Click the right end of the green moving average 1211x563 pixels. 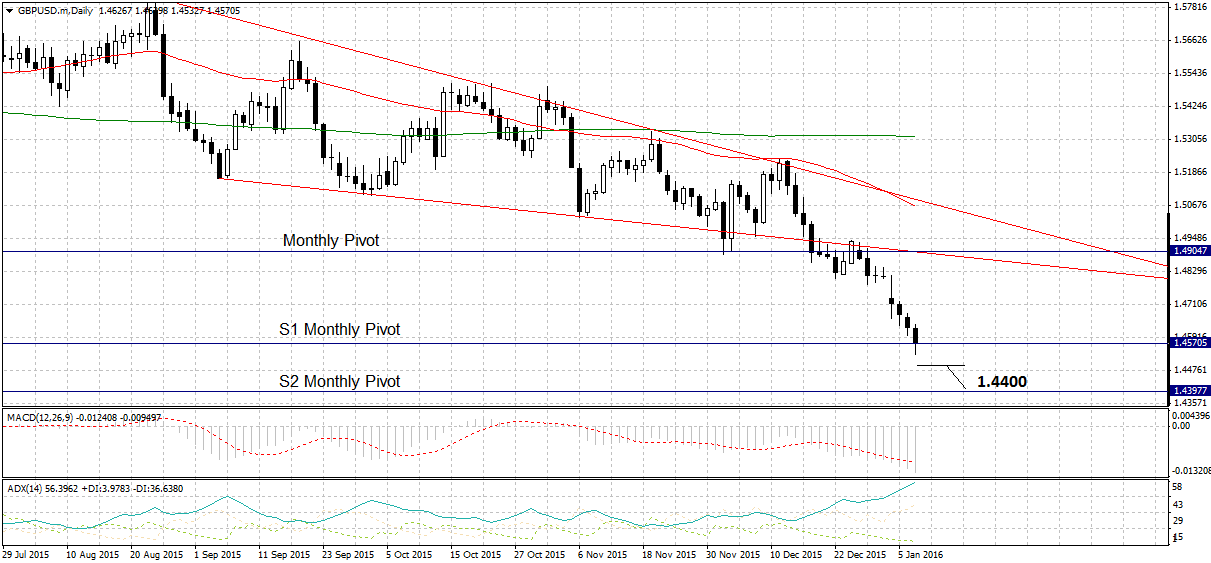tap(913, 136)
